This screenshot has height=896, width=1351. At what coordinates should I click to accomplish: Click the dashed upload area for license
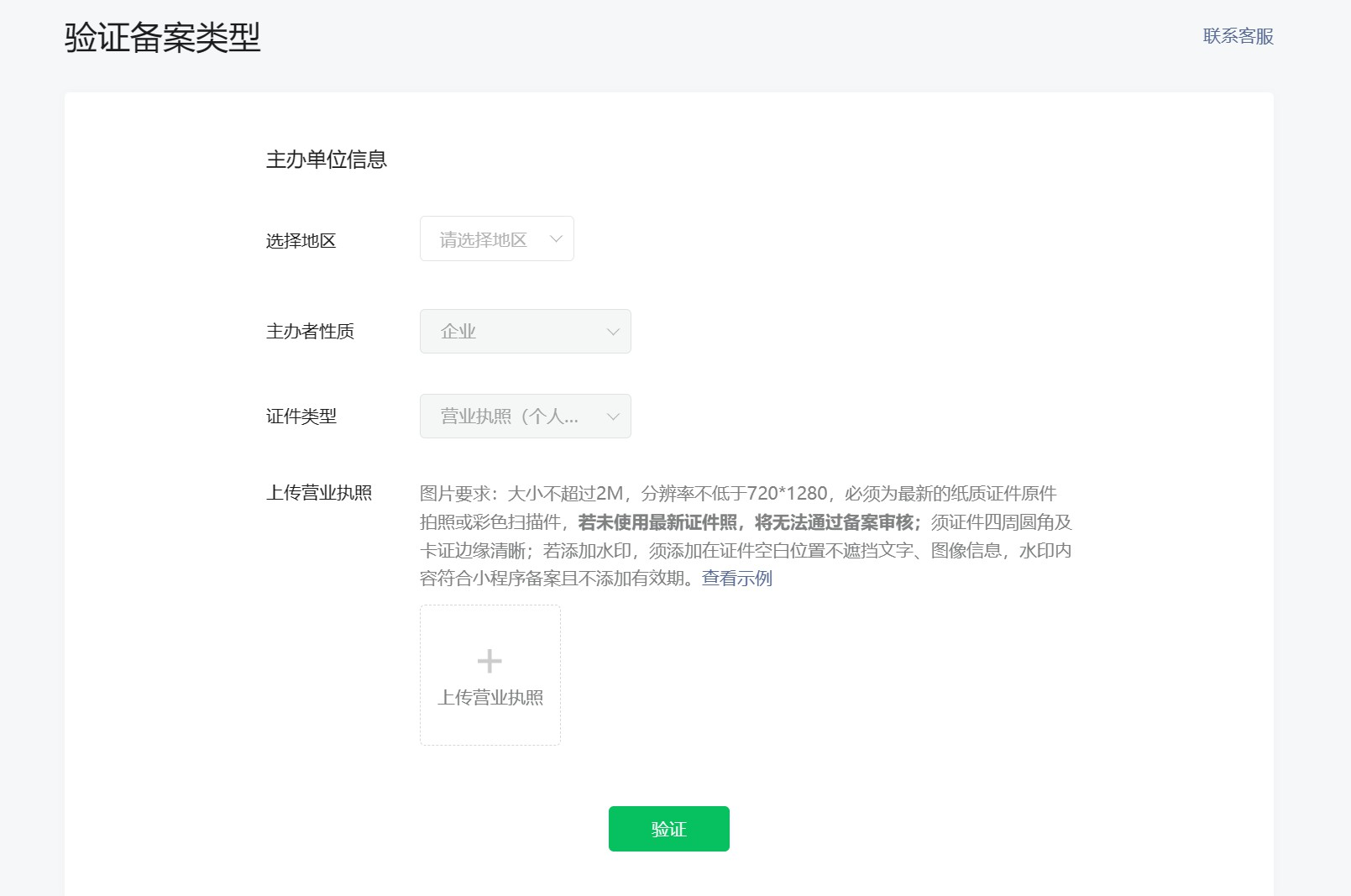point(490,675)
